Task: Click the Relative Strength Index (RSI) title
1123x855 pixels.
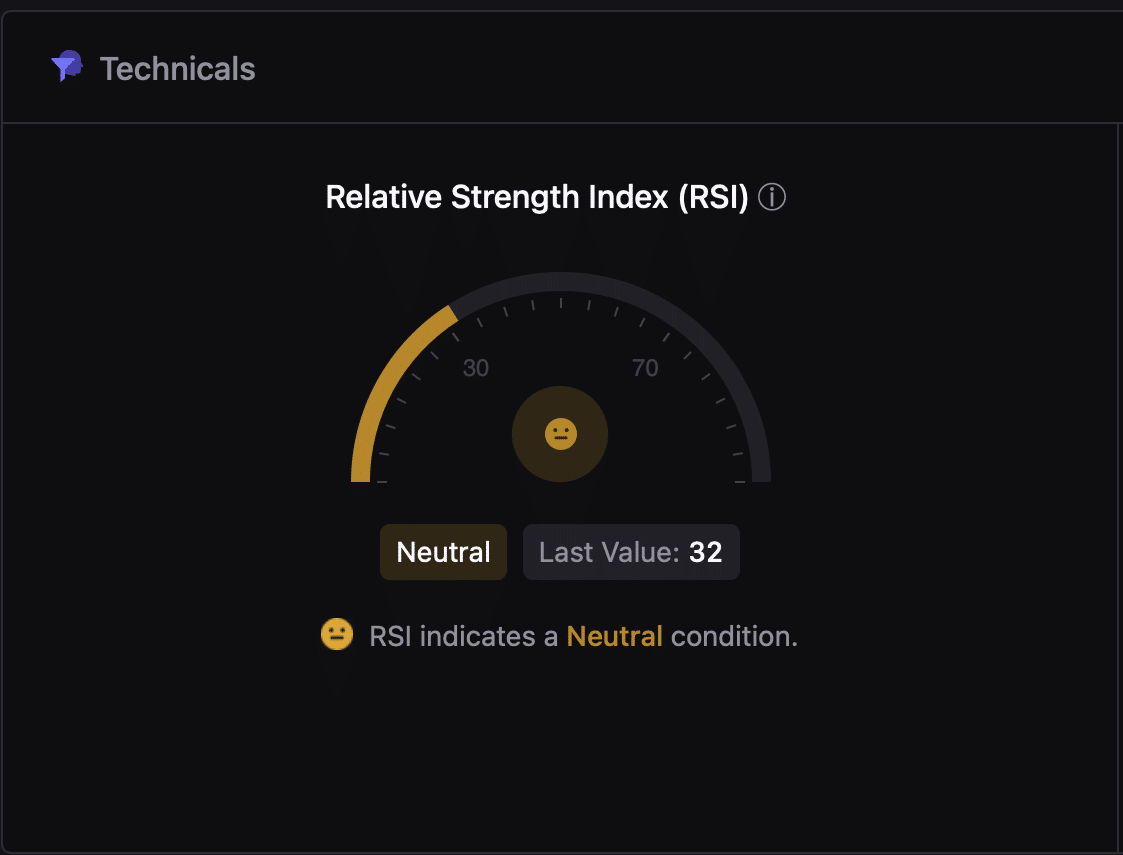Action: 537,197
